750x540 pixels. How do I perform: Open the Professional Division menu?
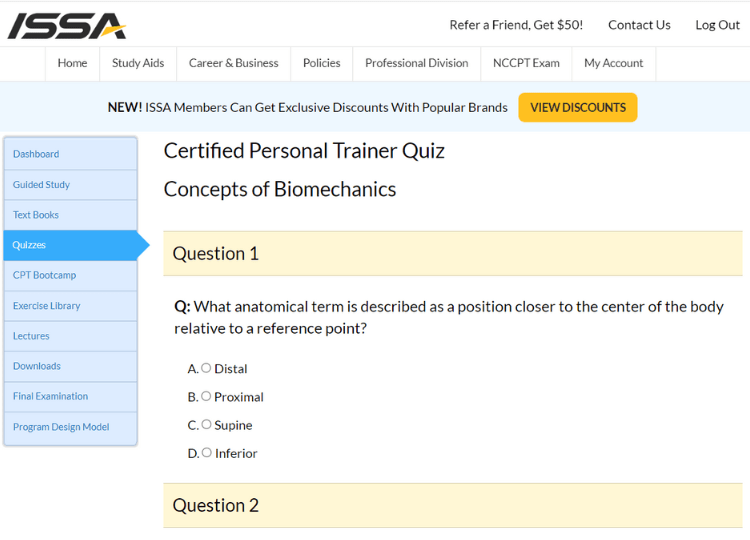pos(417,63)
